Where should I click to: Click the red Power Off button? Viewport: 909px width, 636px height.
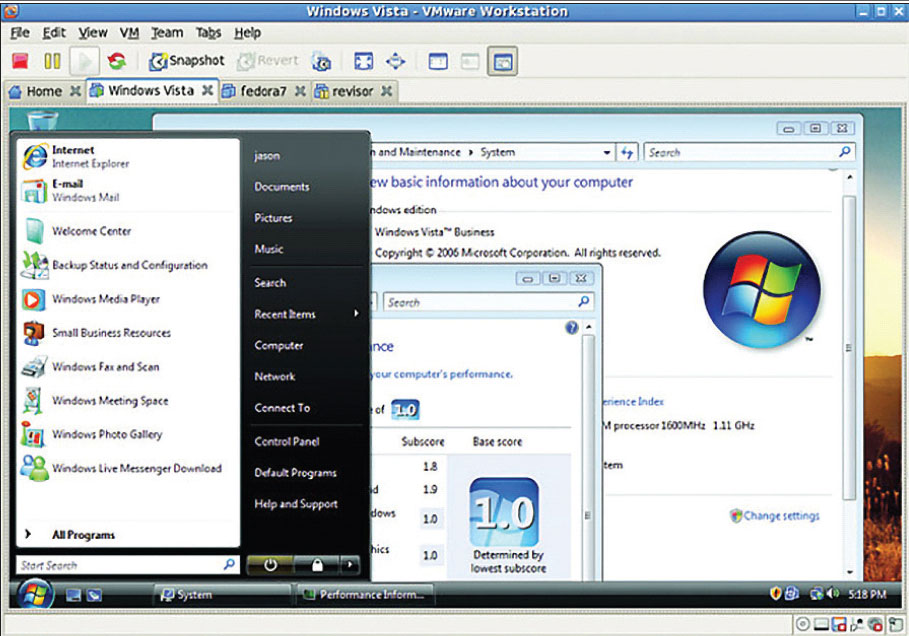20,62
